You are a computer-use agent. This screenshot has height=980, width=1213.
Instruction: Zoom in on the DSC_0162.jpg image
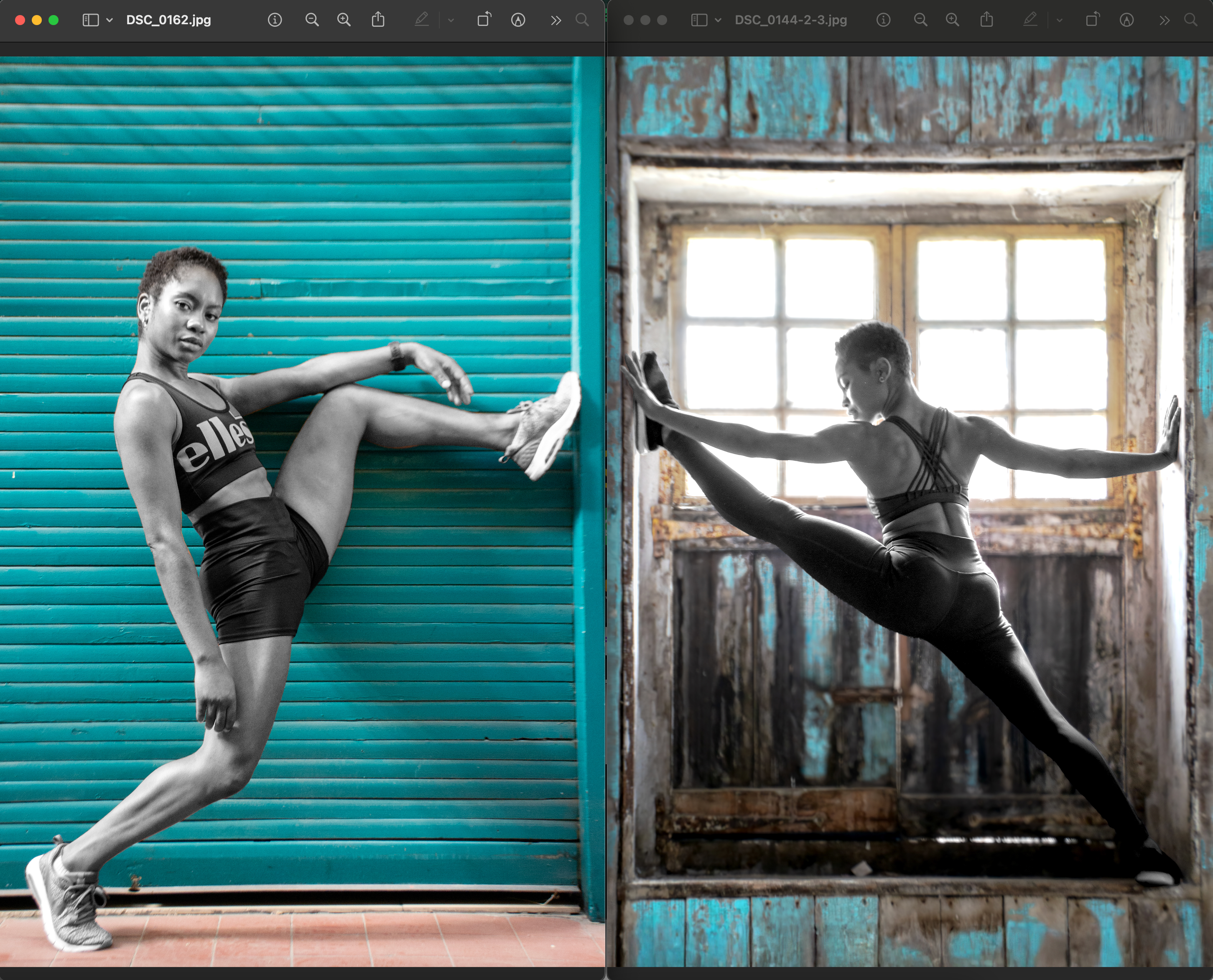[x=344, y=20]
